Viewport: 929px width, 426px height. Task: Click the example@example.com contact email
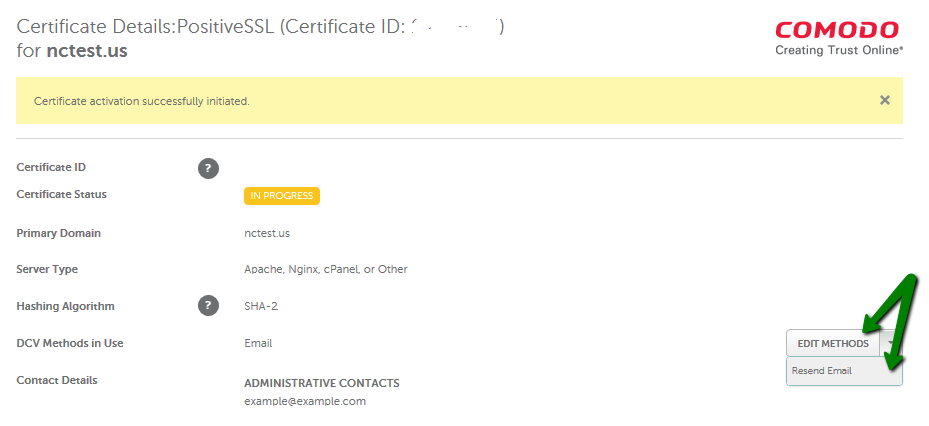click(305, 401)
